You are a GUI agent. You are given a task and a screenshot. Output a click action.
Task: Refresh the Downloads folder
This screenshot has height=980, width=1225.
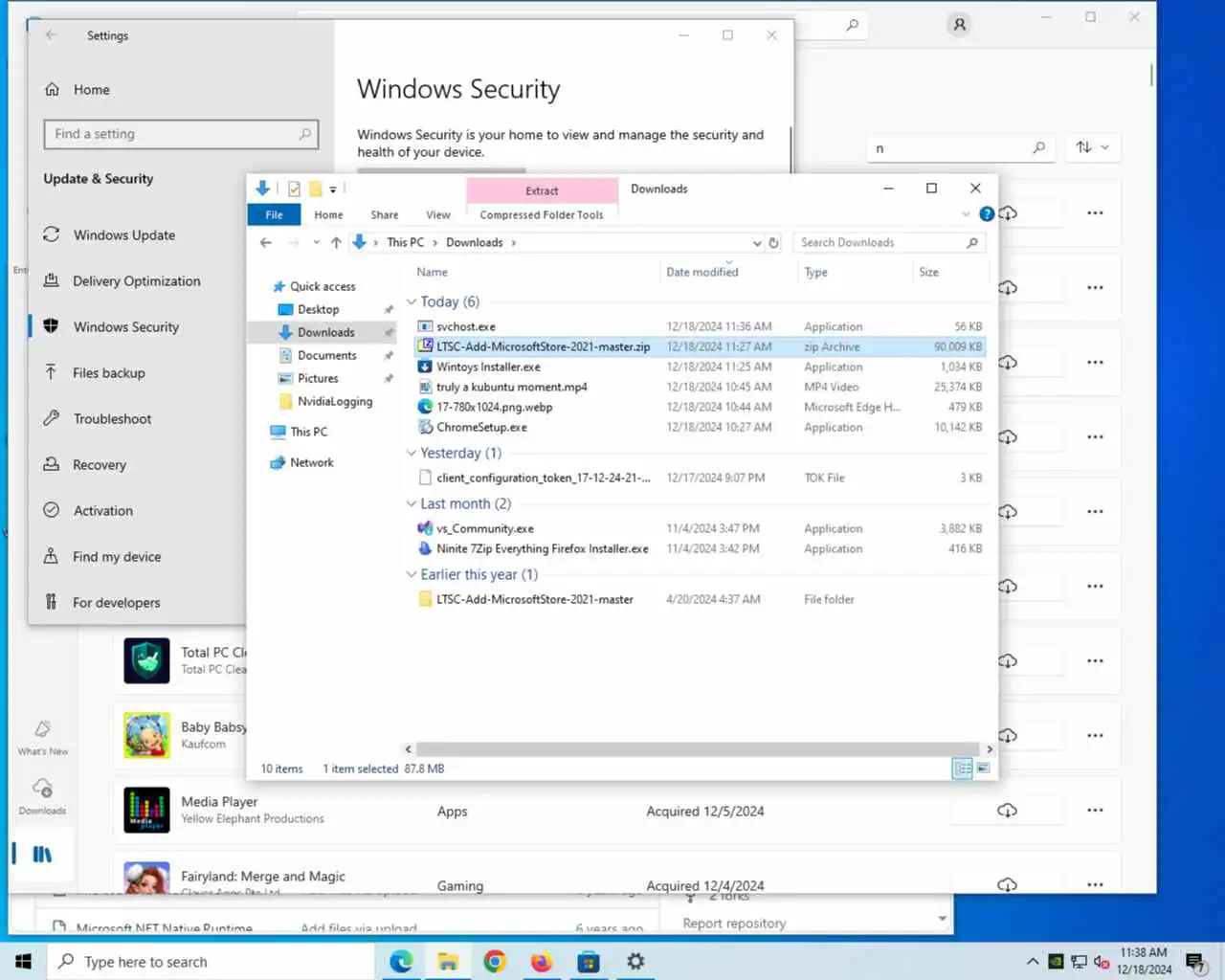pos(773,243)
